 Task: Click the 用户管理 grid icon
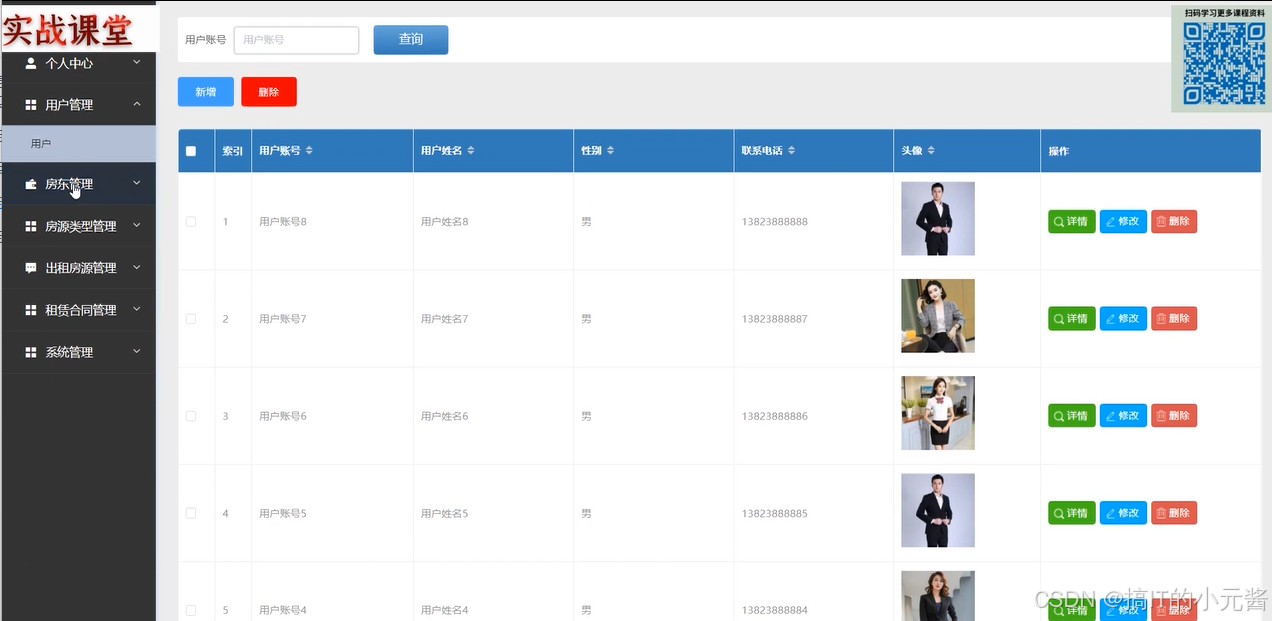(31, 105)
